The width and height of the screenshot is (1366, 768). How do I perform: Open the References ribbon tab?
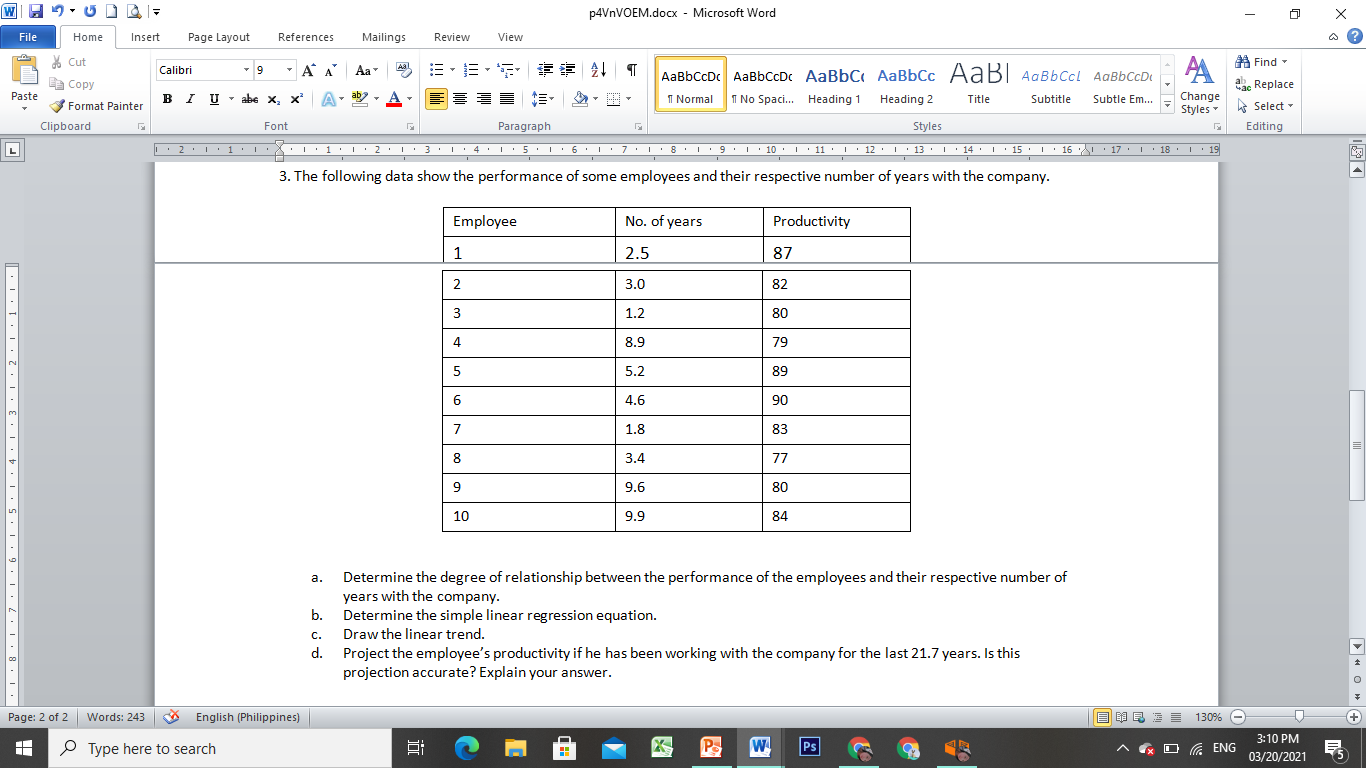pos(305,37)
